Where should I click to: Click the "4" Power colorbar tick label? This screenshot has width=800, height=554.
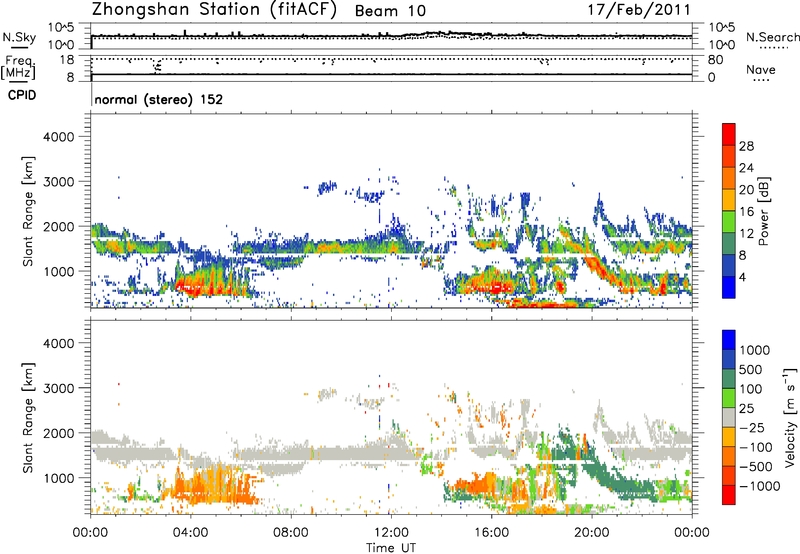pos(743,277)
